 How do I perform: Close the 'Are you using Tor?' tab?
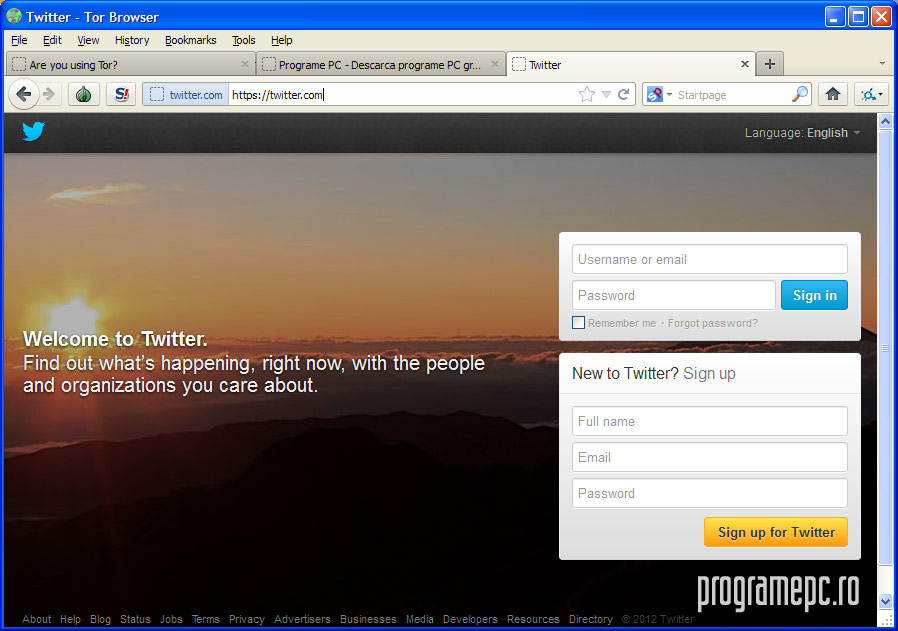coord(245,64)
